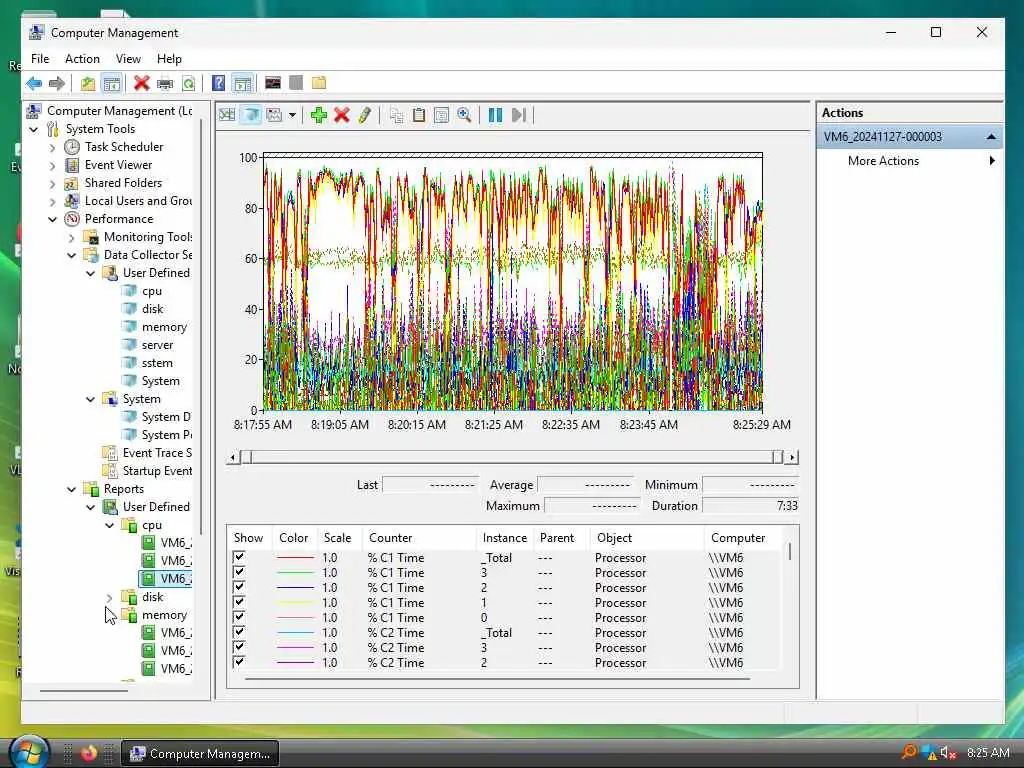Viewport: 1024px width, 768px height.
Task: Open the Change graph type dropdown arrow
Action: [292, 115]
